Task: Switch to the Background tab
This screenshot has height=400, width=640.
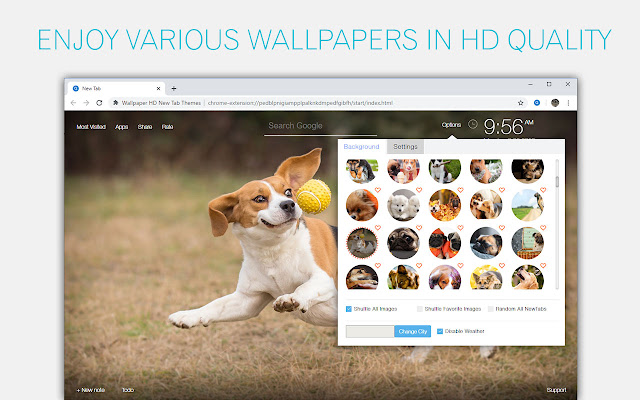Action: click(361, 147)
